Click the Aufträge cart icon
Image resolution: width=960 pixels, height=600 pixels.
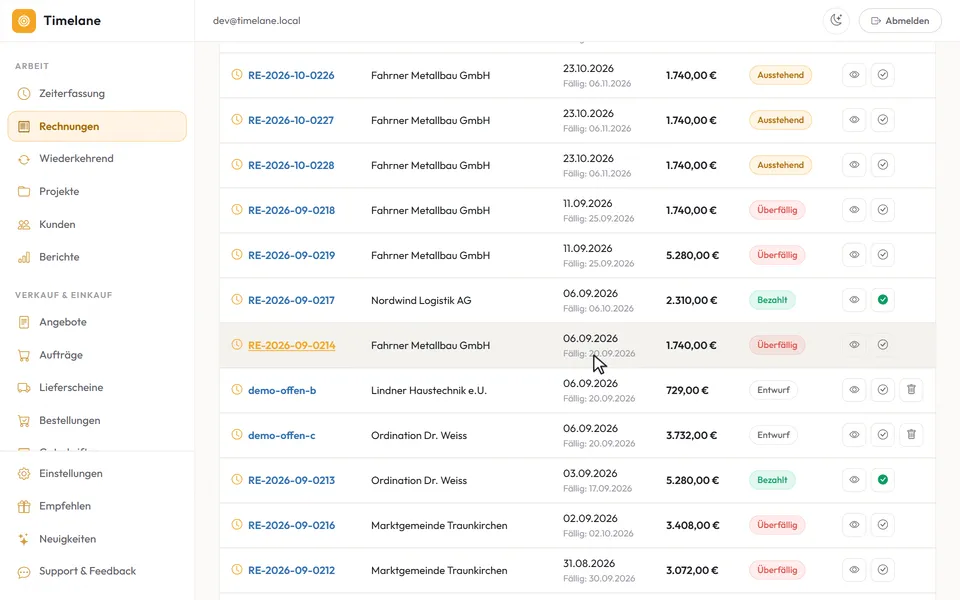24,355
